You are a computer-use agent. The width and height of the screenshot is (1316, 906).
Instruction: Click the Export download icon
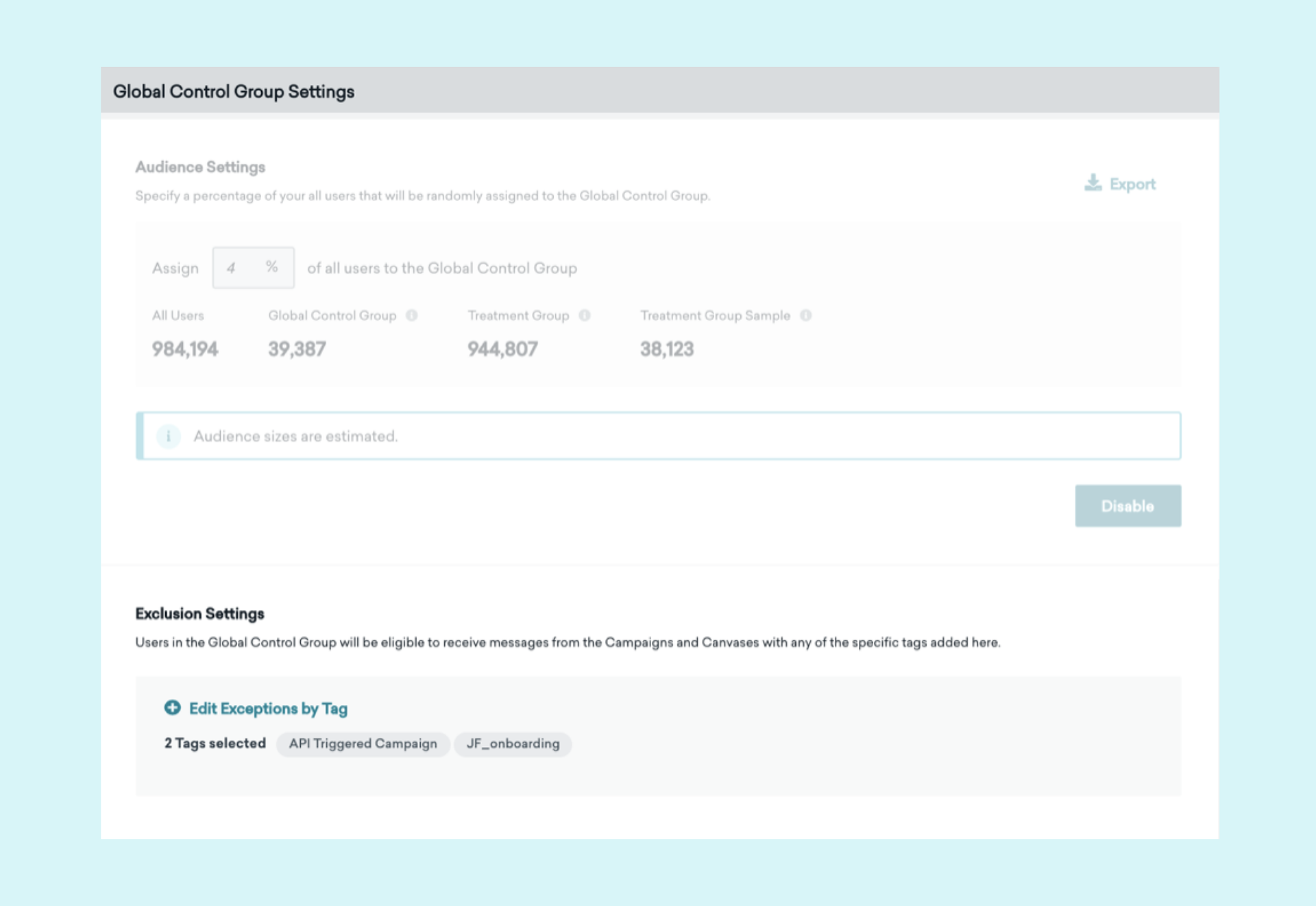[x=1093, y=182]
